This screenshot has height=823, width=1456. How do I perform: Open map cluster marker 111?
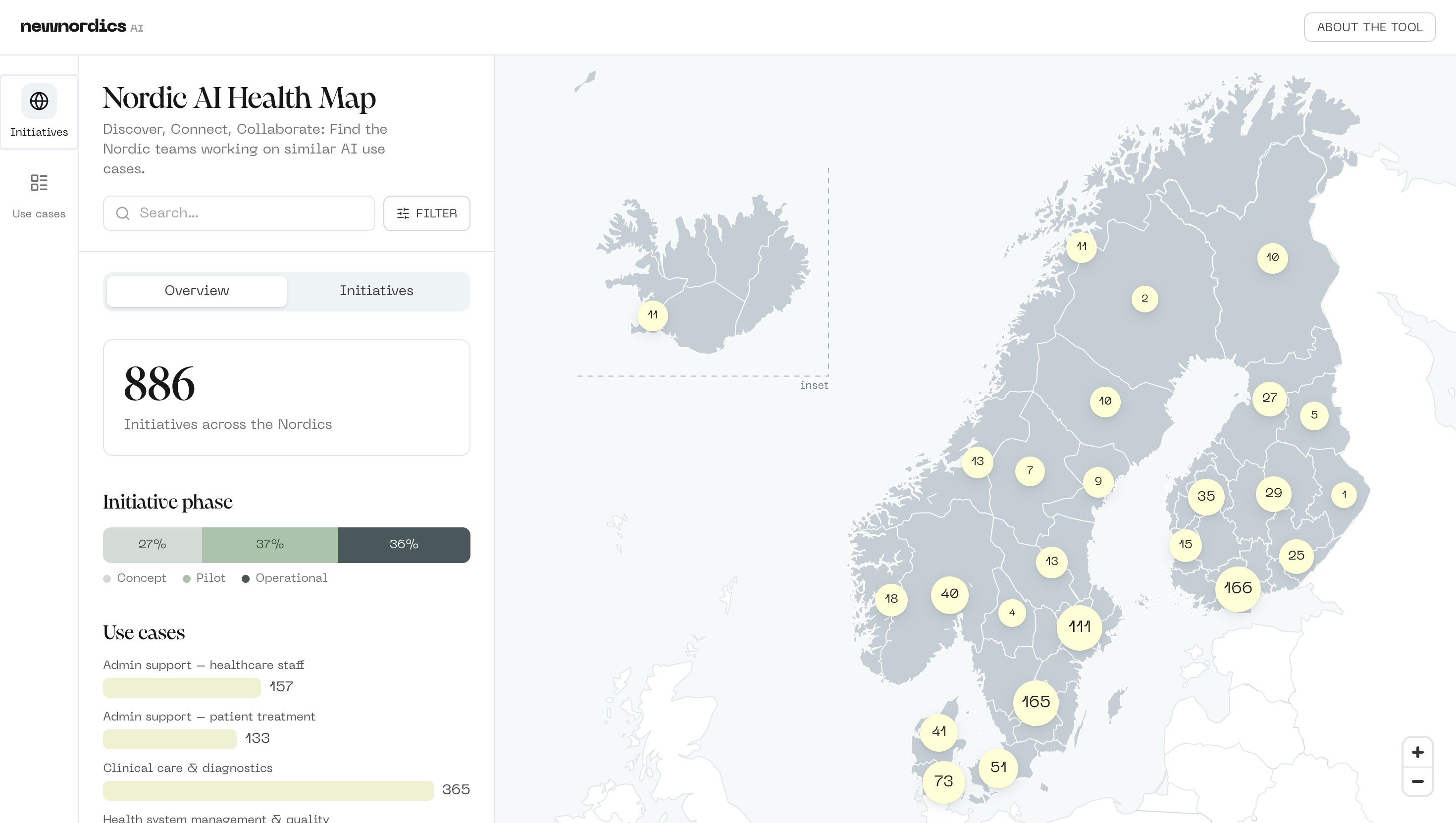1080,627
